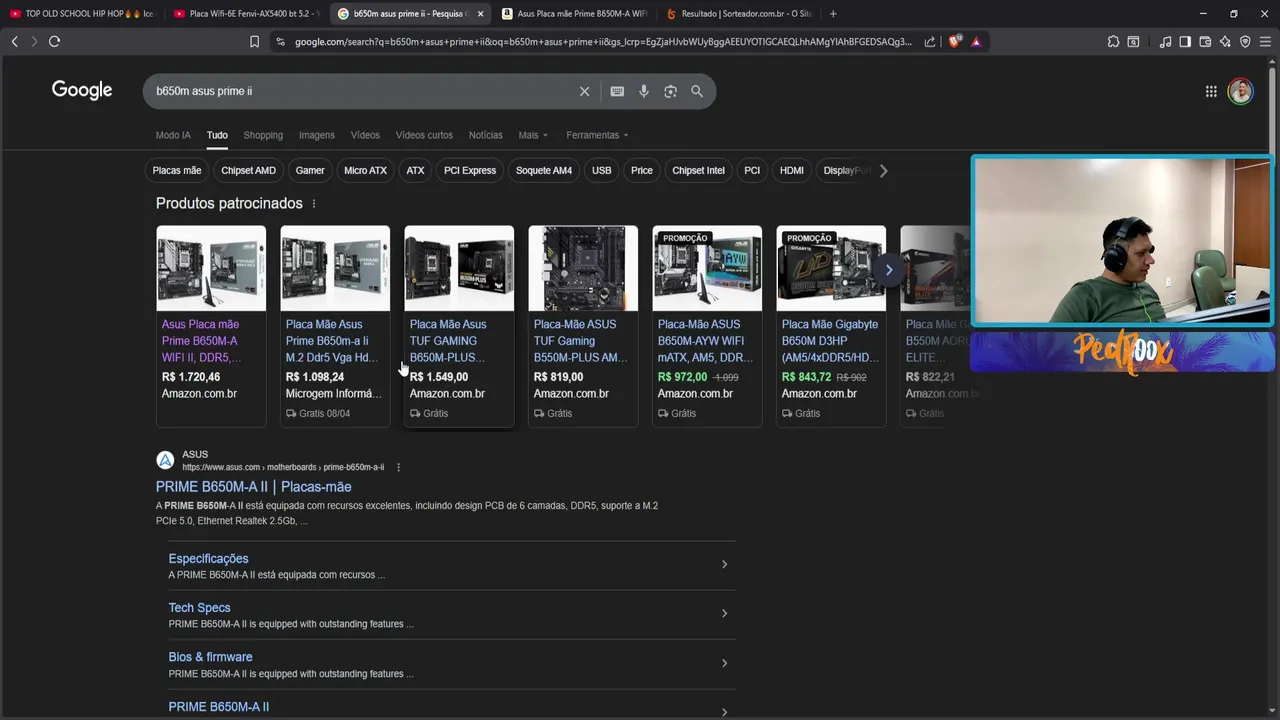1280x720 pixels.
Task: Open the Especificações link
Action: click(208, 559)
